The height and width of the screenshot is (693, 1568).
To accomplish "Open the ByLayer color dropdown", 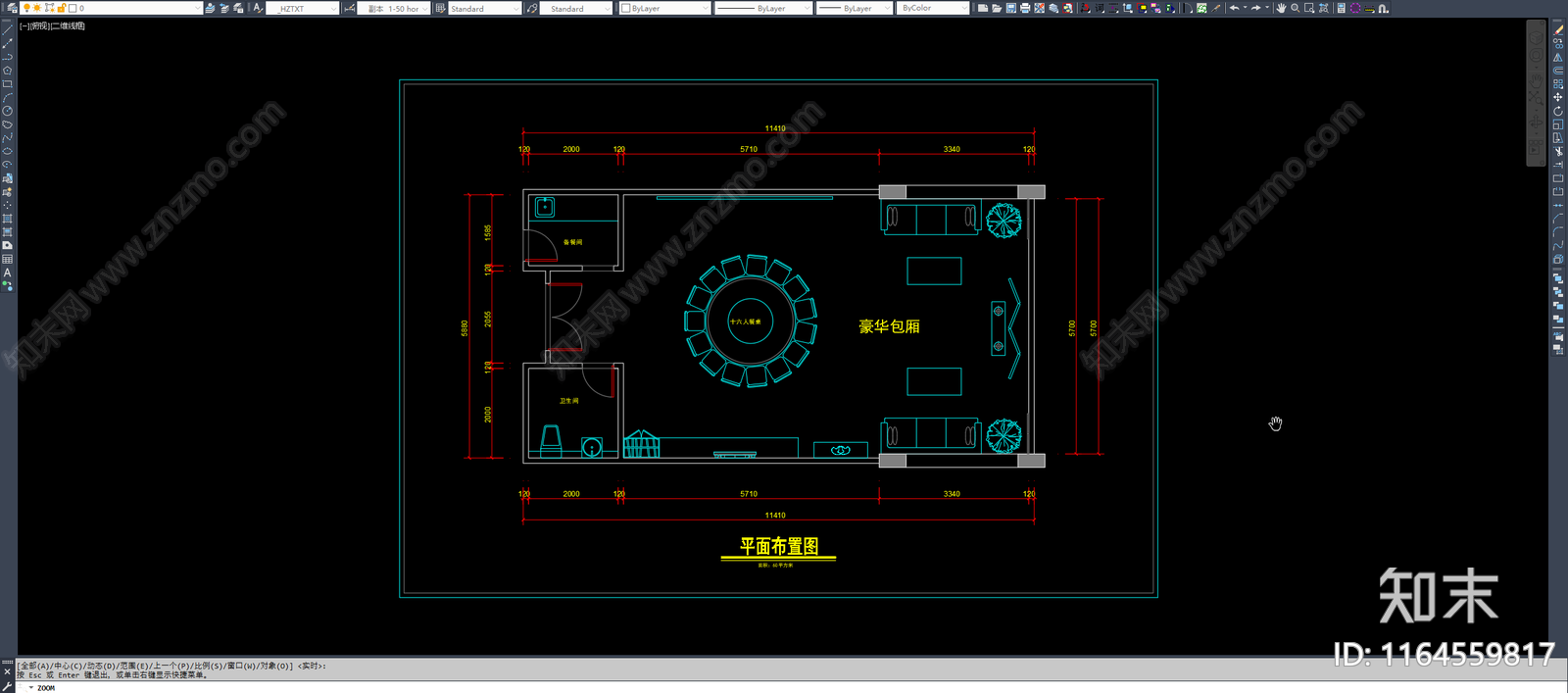I will (705, 8).
